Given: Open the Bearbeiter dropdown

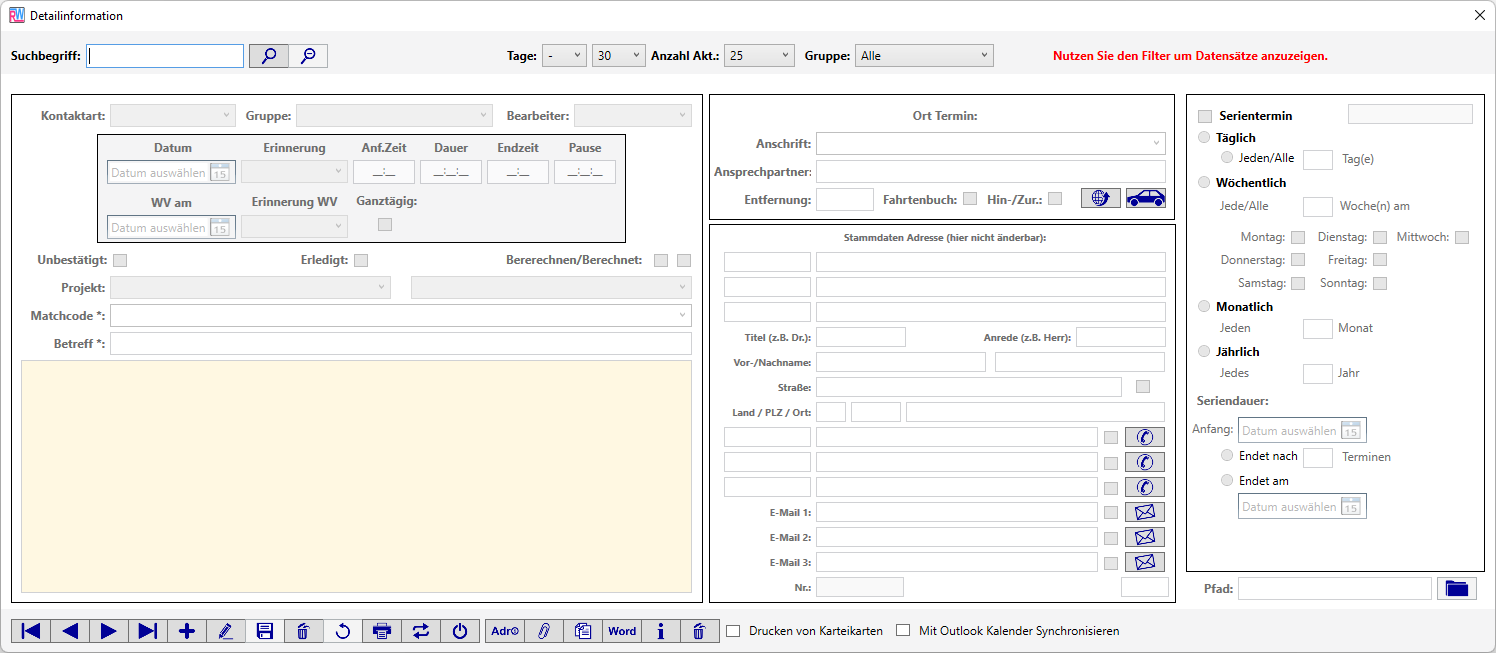Looking at the screenshot, I should (633, 116).
